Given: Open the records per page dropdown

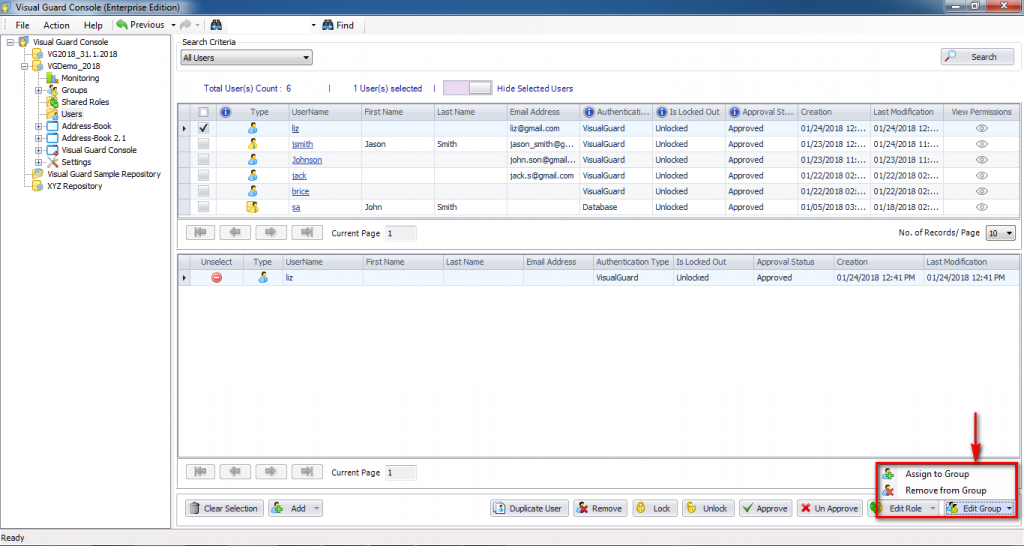Looking at the screenshot, I should pyautogui.click(x=1000, y=233).
